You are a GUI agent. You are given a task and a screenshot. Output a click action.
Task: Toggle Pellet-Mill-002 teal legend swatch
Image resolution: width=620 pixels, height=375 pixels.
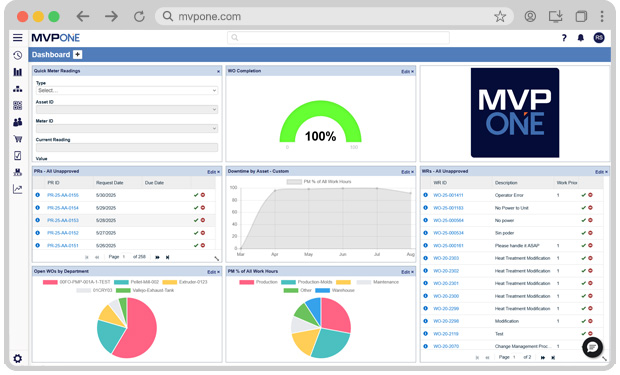pyautogui.click(x=121, y=282)
